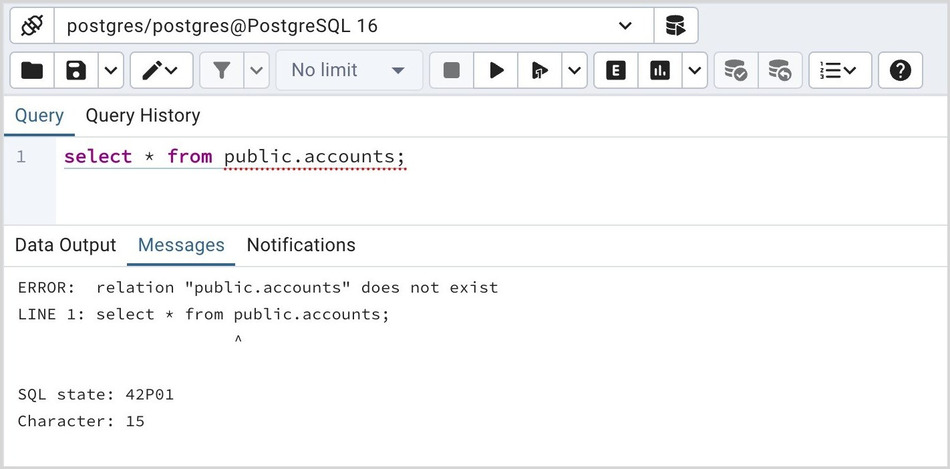Click the Save File icon
Viewport: 950px width, 469px height.
tap(76, 70)
